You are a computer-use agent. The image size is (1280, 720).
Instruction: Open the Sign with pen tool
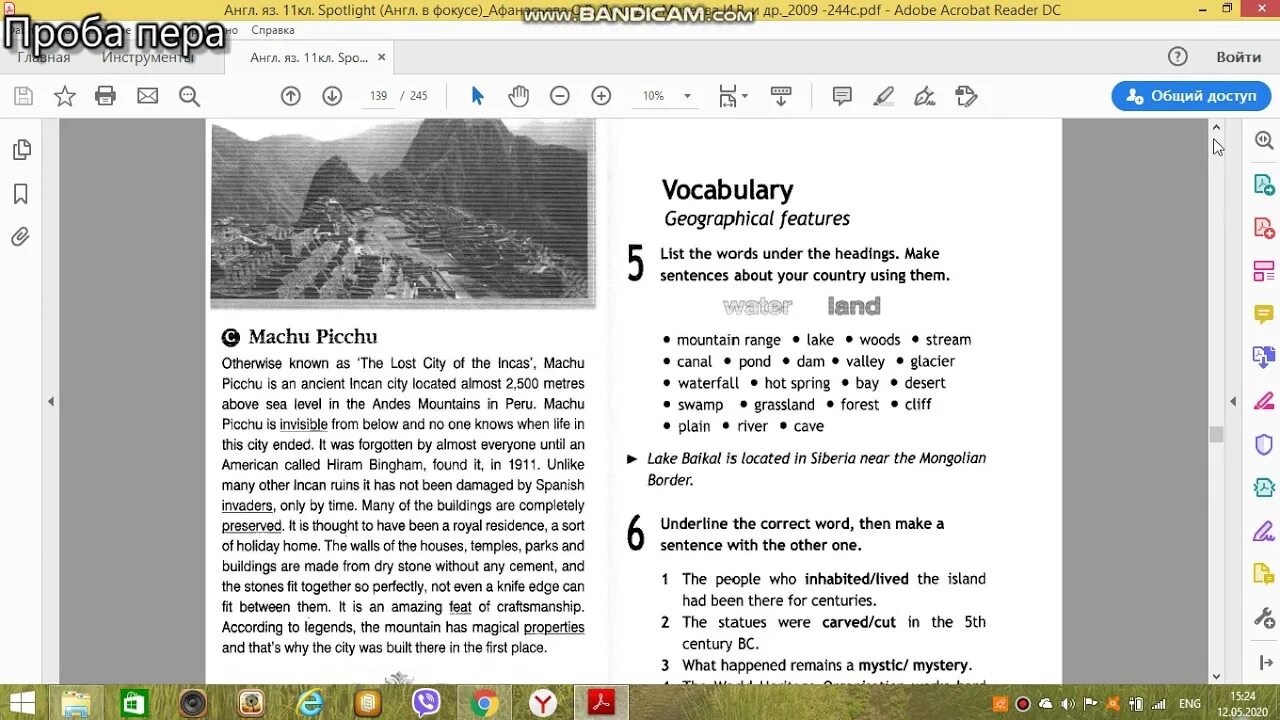pyautogui.click(x=925, y=96)
